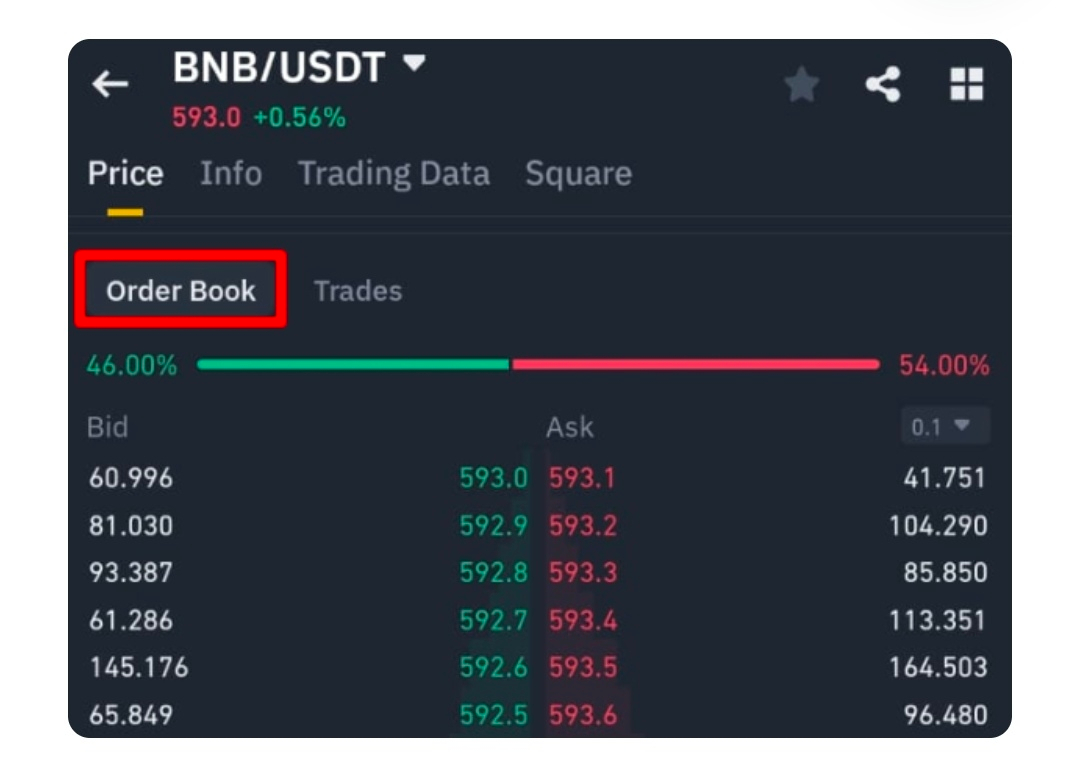Tap bid quantity 145.176
This screenshot has height=768, width=1080.
tap(138, 667)
